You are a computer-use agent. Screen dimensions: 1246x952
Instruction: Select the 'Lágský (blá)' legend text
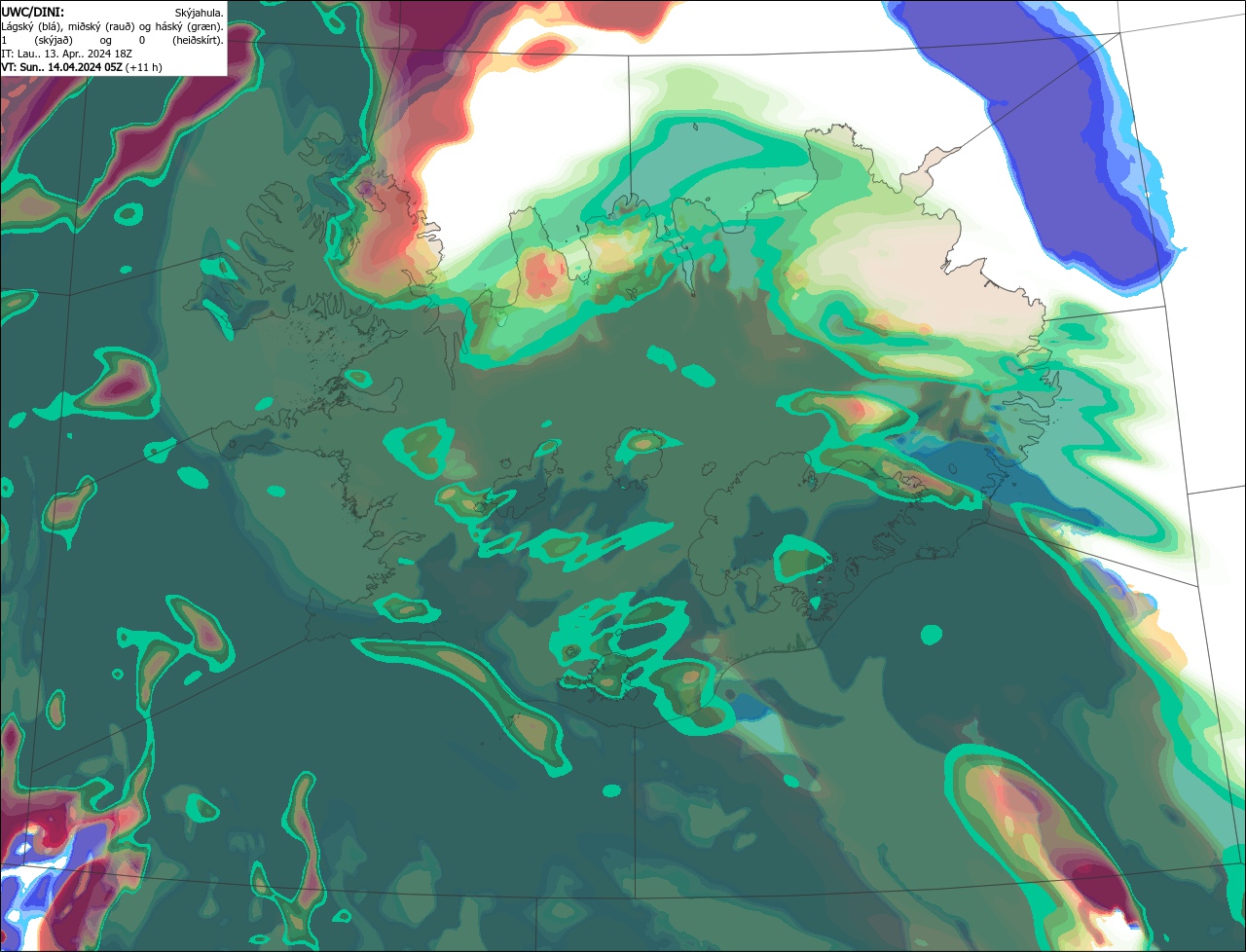click(29, 27)
